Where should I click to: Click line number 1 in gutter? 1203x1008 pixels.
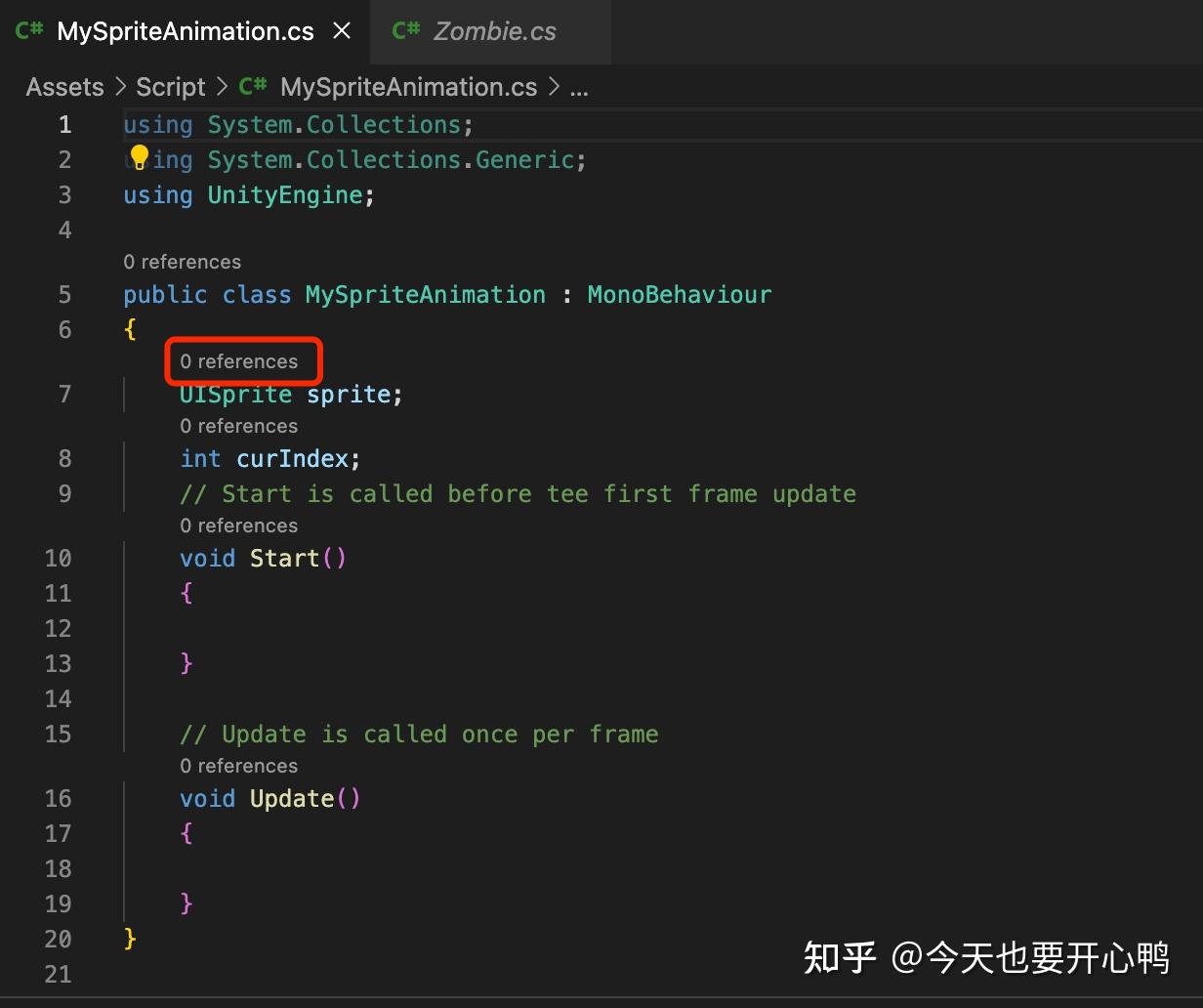click(x=64, y=125)
